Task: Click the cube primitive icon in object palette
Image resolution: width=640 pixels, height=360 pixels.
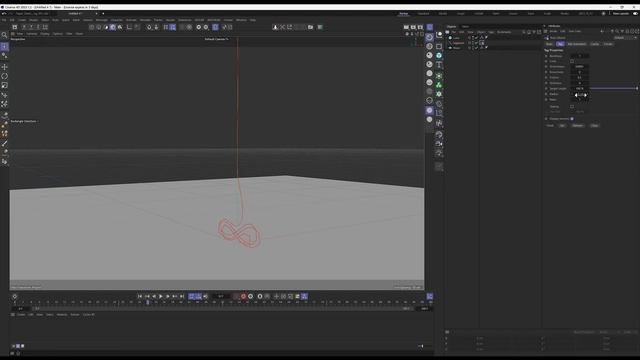Action: click(439, 46)
